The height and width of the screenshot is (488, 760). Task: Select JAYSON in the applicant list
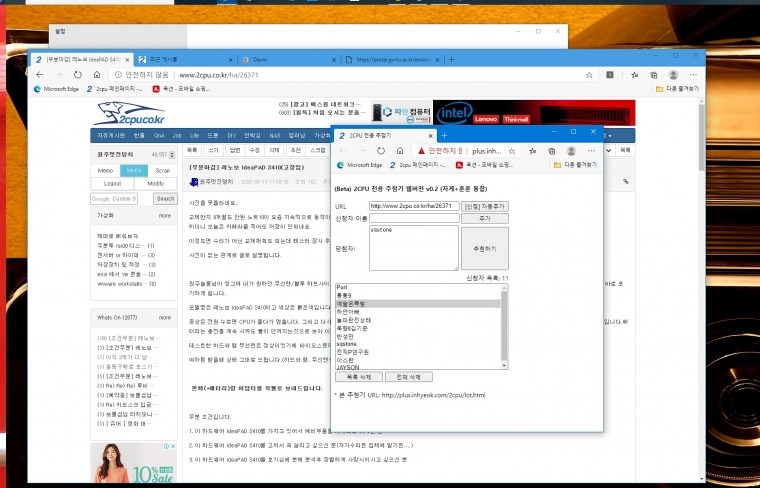(x=418, y=367)
